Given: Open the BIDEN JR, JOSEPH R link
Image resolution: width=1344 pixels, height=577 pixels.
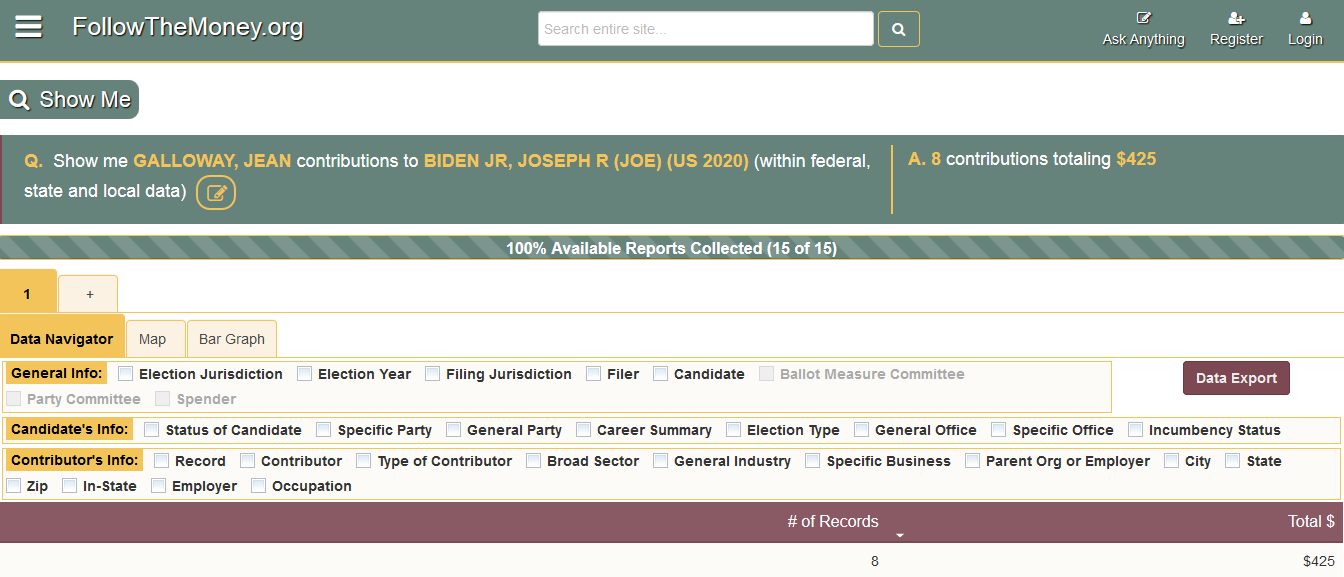Looking at the screenshot, I should pyautogui.click(x=586, y=161).
